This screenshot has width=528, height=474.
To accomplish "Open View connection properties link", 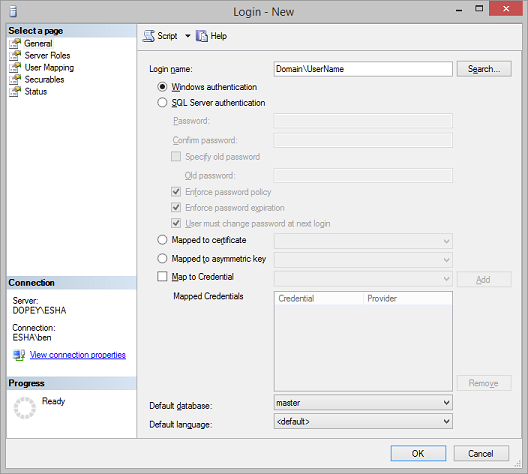I will (78, 355).
